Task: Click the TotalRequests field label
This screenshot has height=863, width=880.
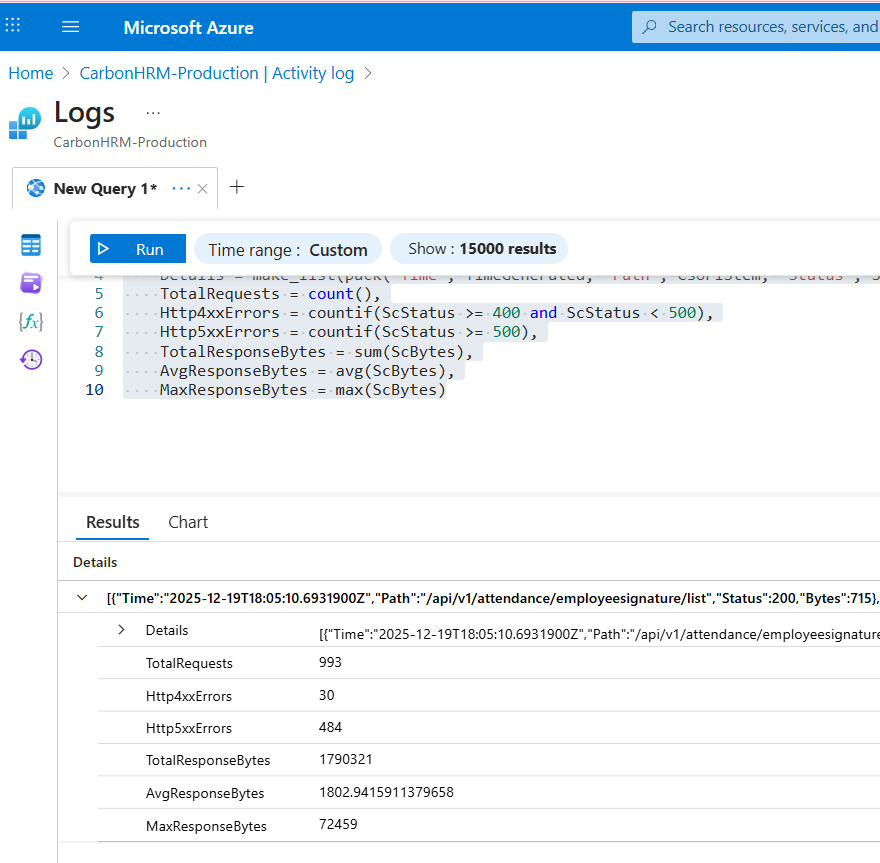Action: click(x=189, y=664)
